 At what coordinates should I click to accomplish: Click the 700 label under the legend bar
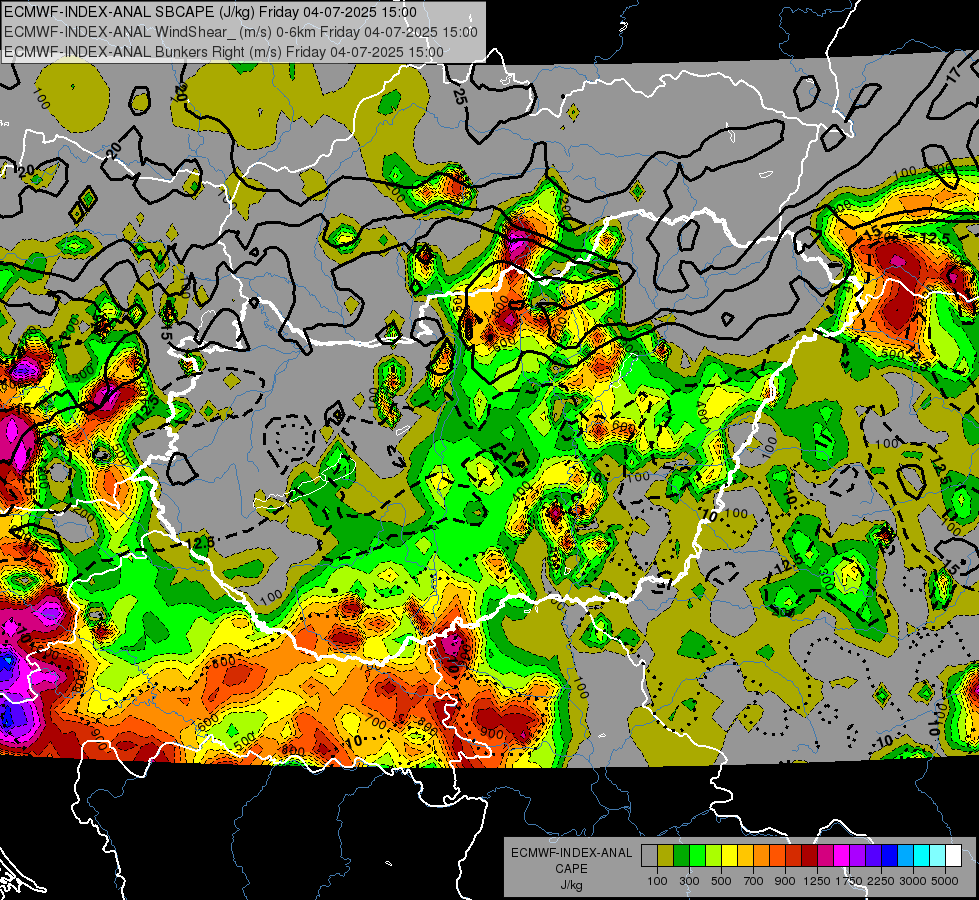(x=754, y=881)
